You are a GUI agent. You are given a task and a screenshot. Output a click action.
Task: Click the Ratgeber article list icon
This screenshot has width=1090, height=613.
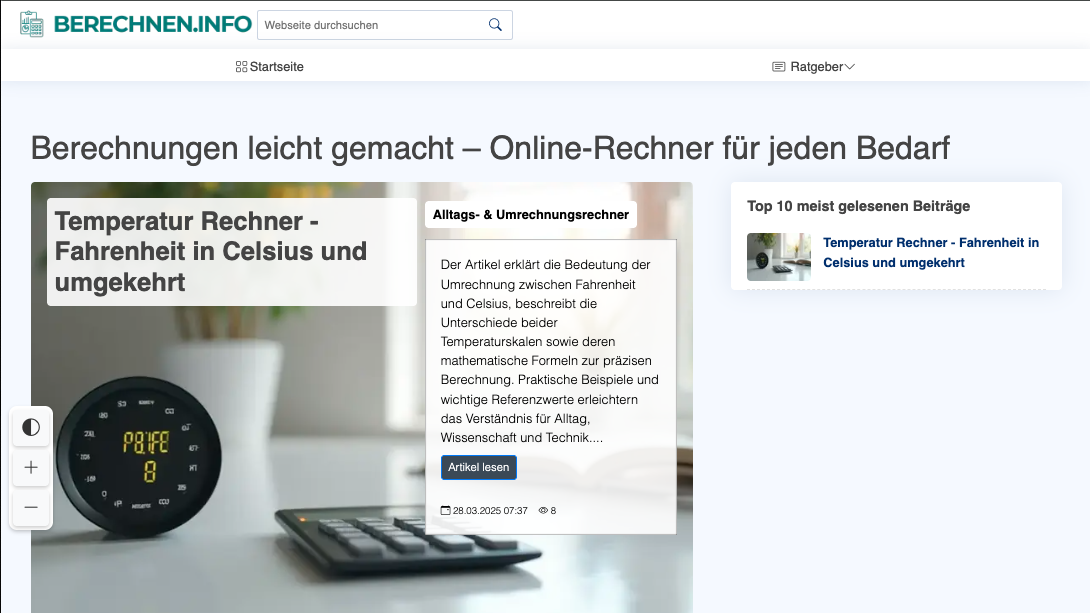(779, 67)
